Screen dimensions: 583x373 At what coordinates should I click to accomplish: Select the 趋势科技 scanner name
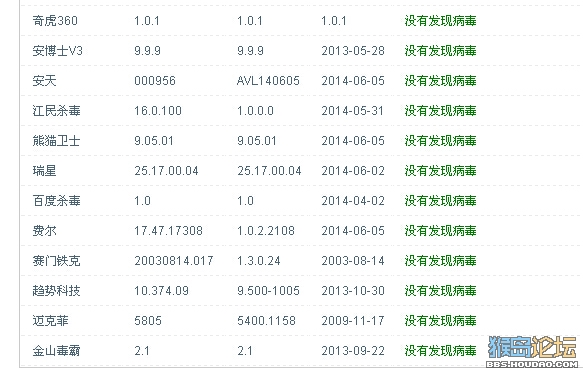[x=56, y=291]
